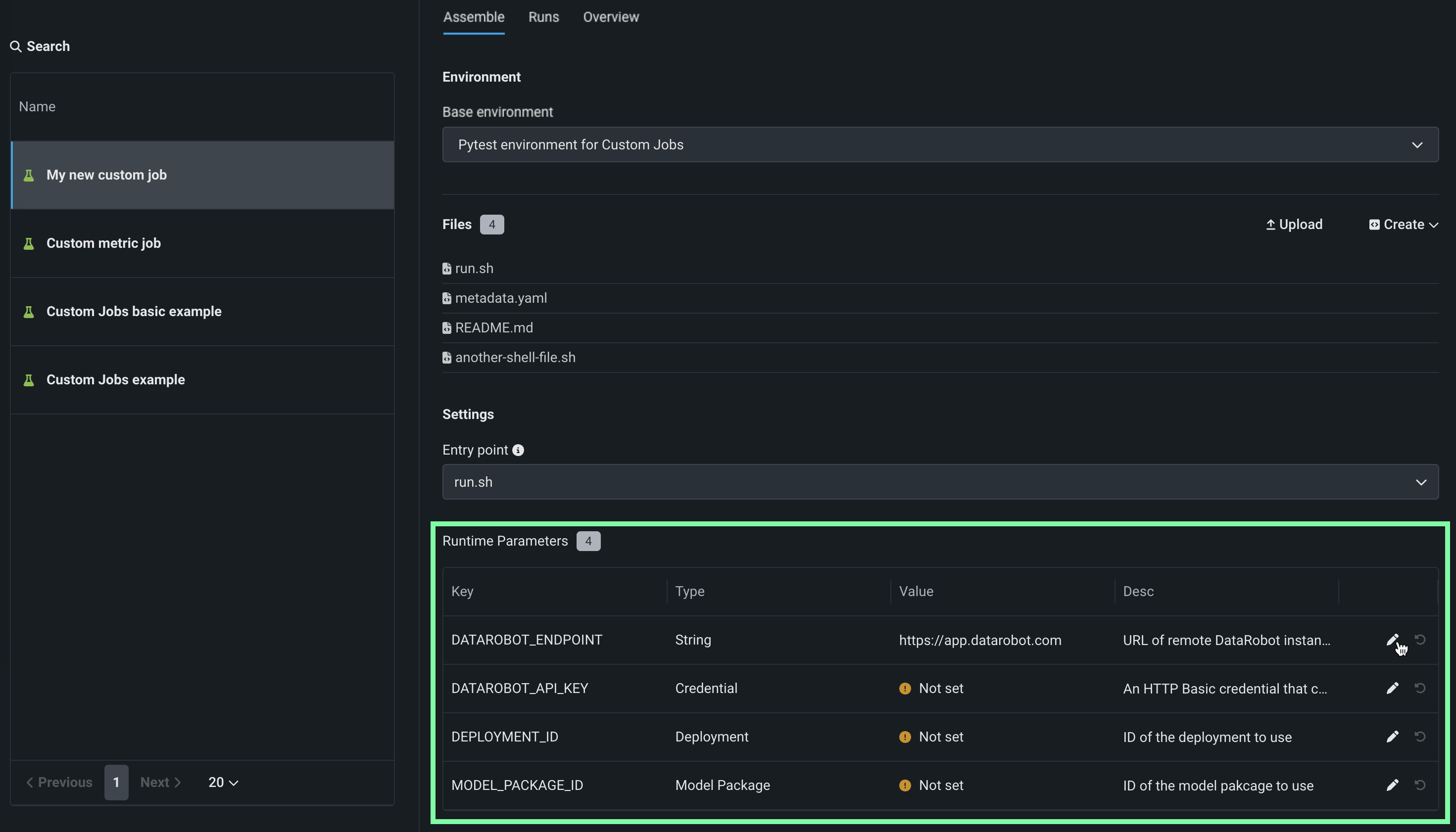Image resolution: width=1456 pixels, height=832 pixels.
Task: Edit the DEPLOYMENT_ID runtime parameter
Action: click(1392, 737)
